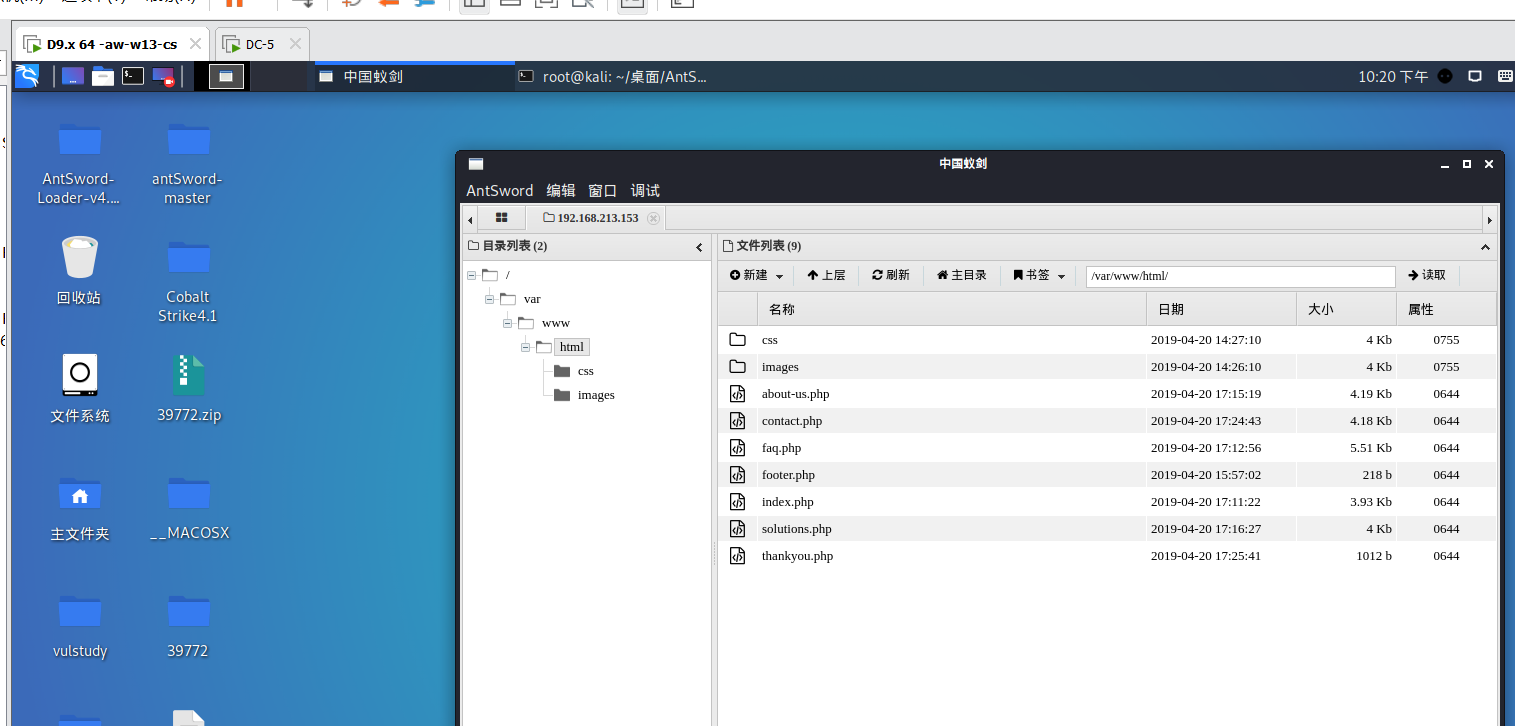Open the clock showing 10:20 下午
1515x726 pixels.
[x=1393, y=76]
